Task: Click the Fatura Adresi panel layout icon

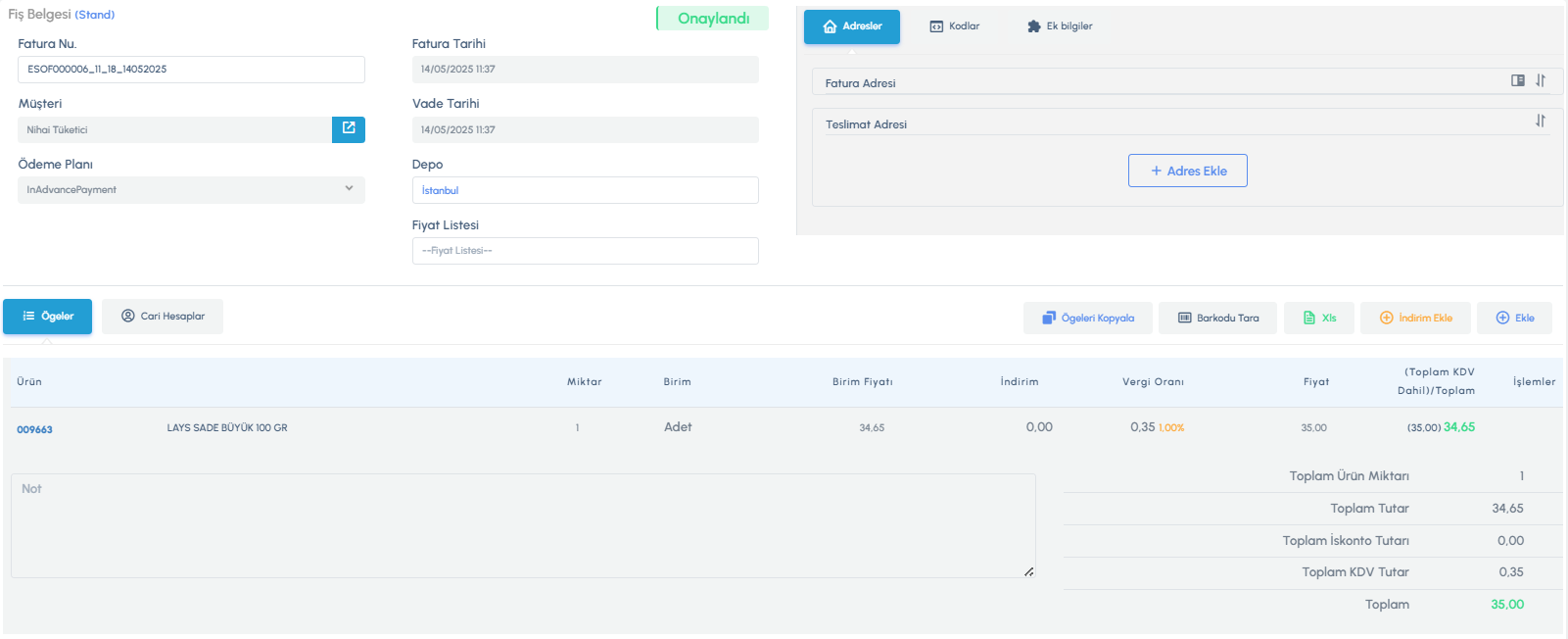Action: [1517, 81]
